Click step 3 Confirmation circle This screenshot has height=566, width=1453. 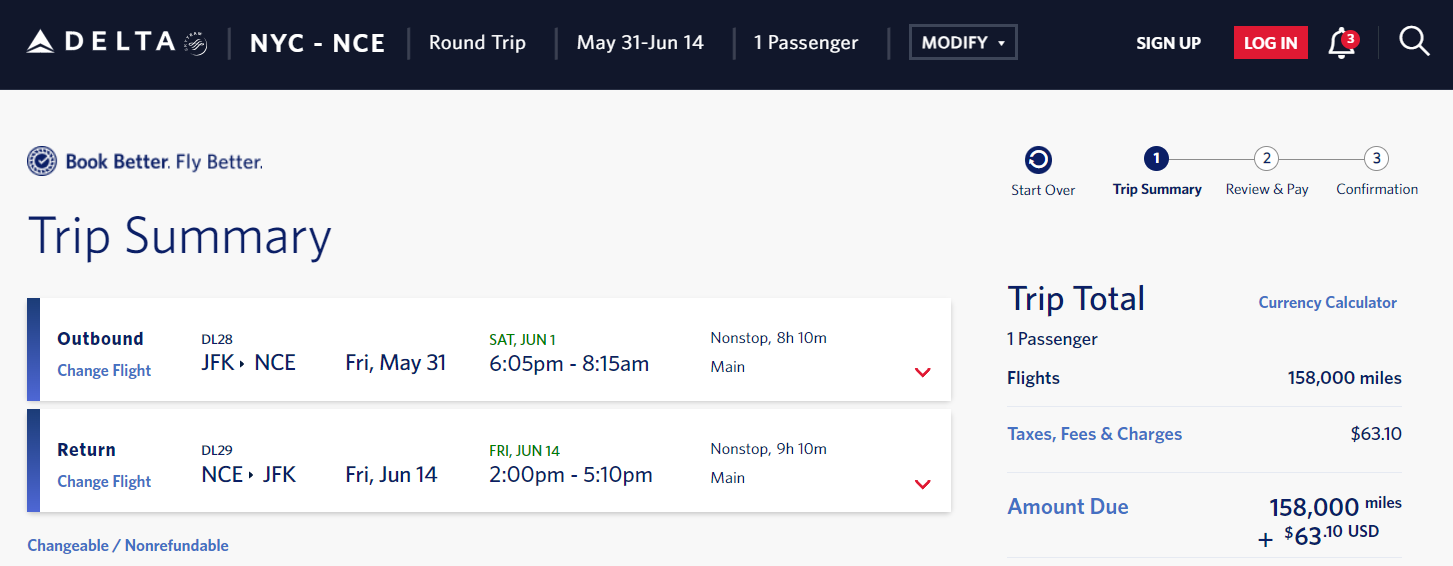[x=1376, y=158]
